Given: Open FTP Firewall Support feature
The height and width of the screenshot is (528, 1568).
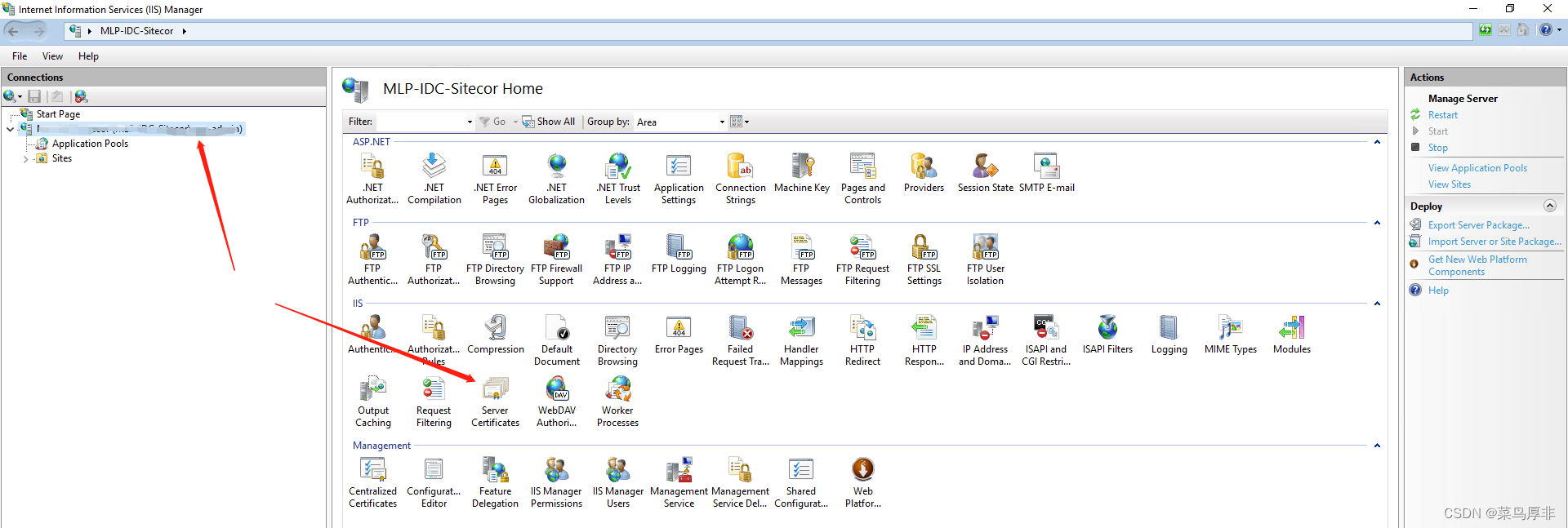Looking at the screenshot, I should pos(556,260).
